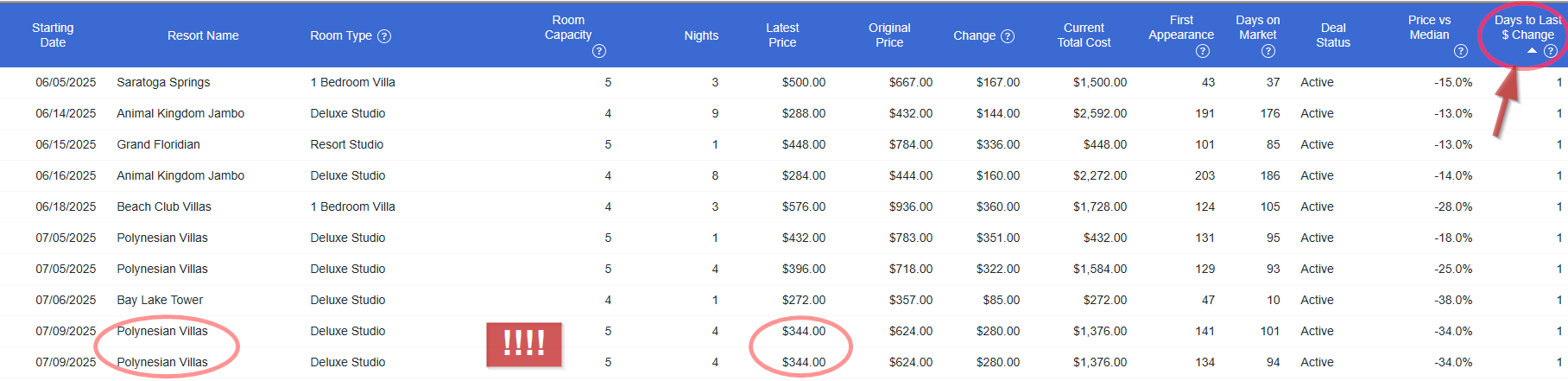Click the Resort Studio room type

click(347, 145)
